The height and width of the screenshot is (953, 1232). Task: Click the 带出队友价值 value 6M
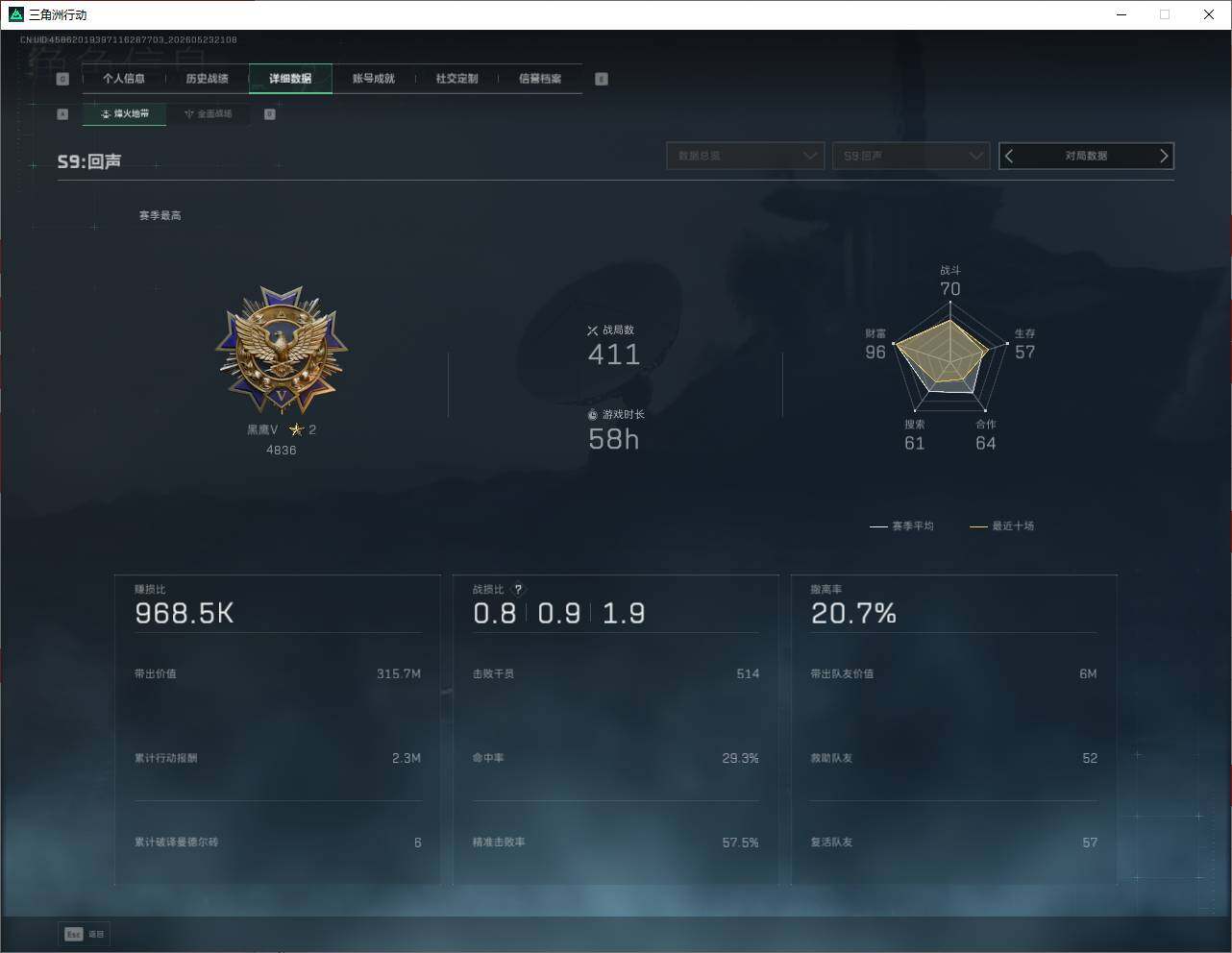[1088, 674]
